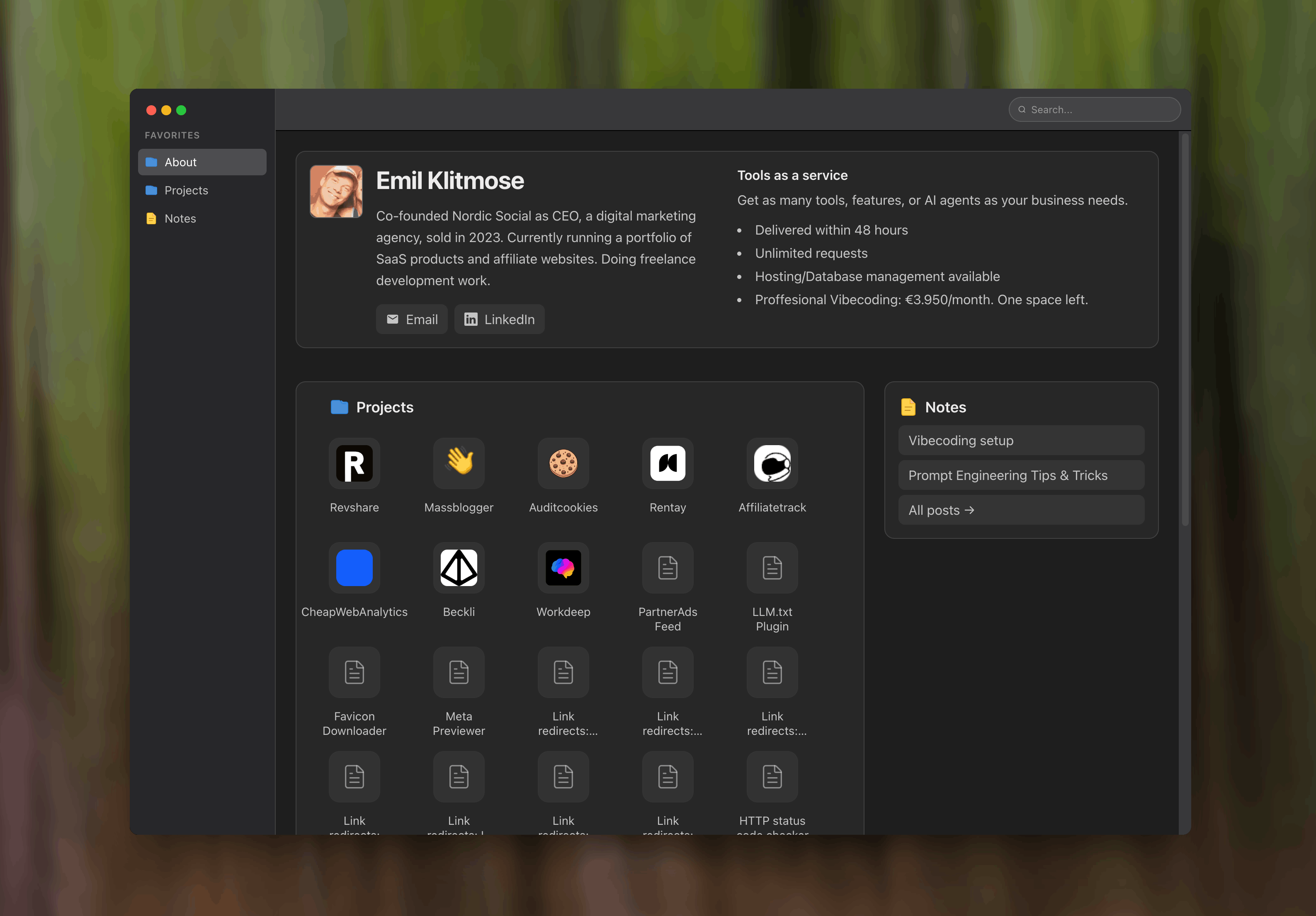Click the "Emil Klitmose" name heading
Screen dimensions: 1316x916
[x=450, y=181]
